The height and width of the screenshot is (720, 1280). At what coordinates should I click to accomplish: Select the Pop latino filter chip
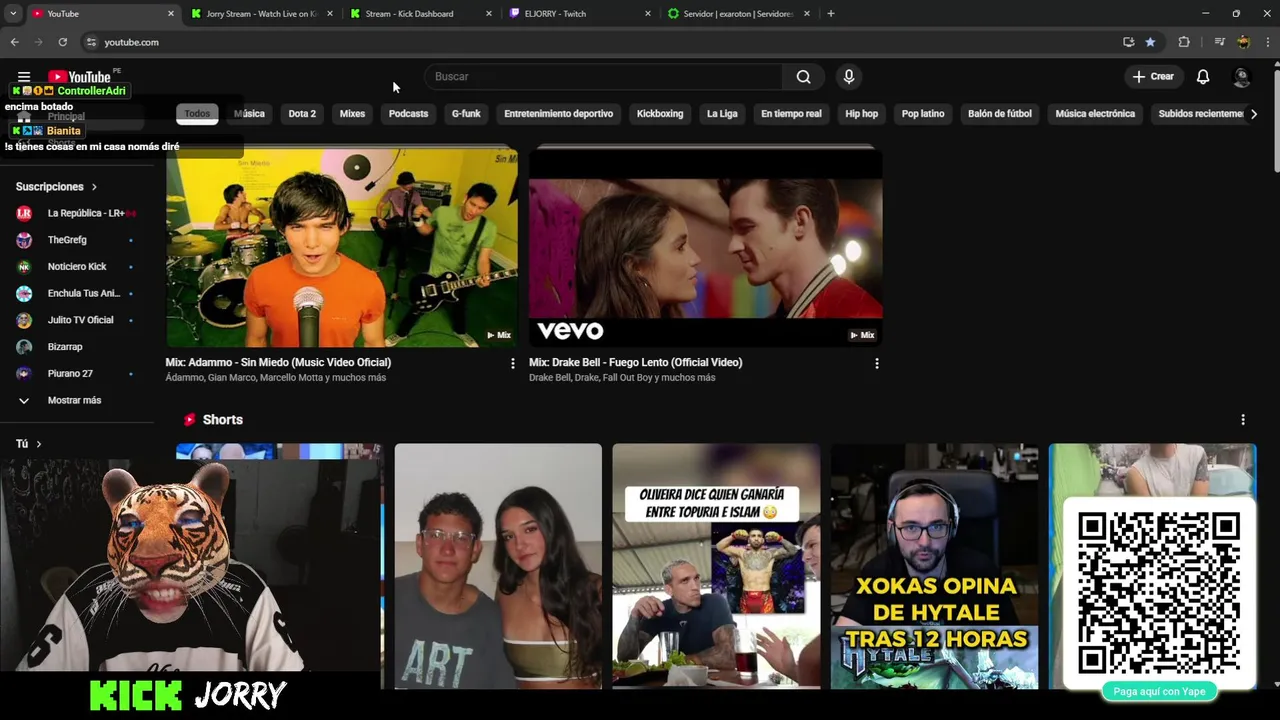pos(923,114)
